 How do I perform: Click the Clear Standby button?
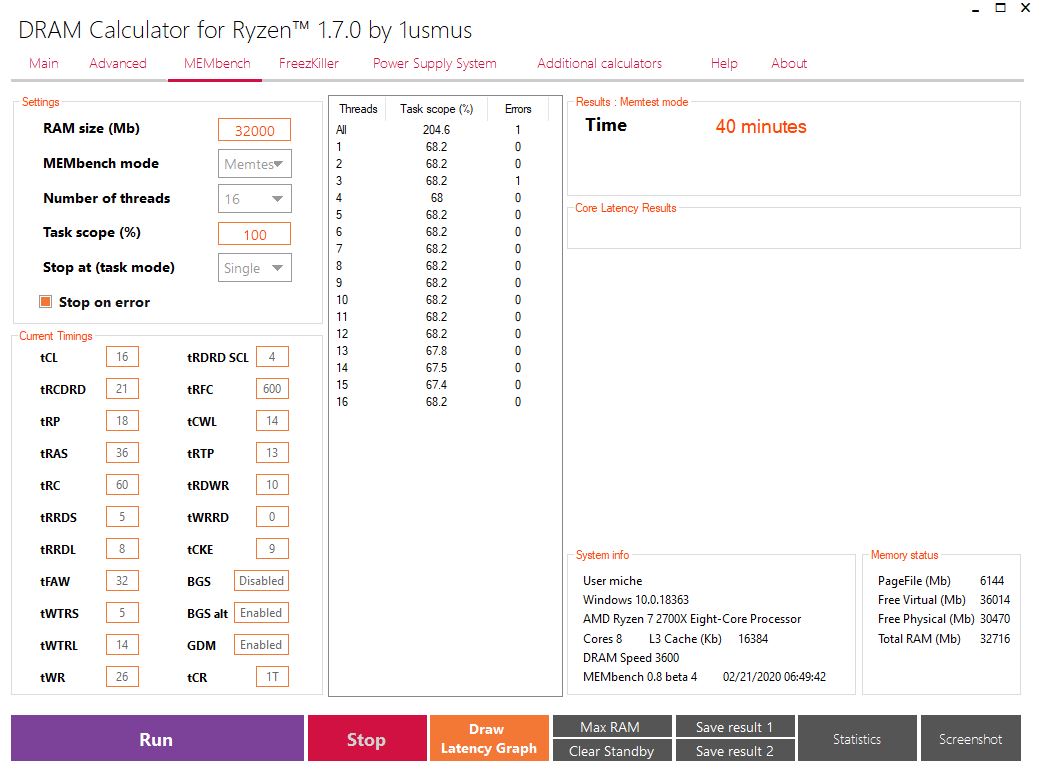click(612, 750)
